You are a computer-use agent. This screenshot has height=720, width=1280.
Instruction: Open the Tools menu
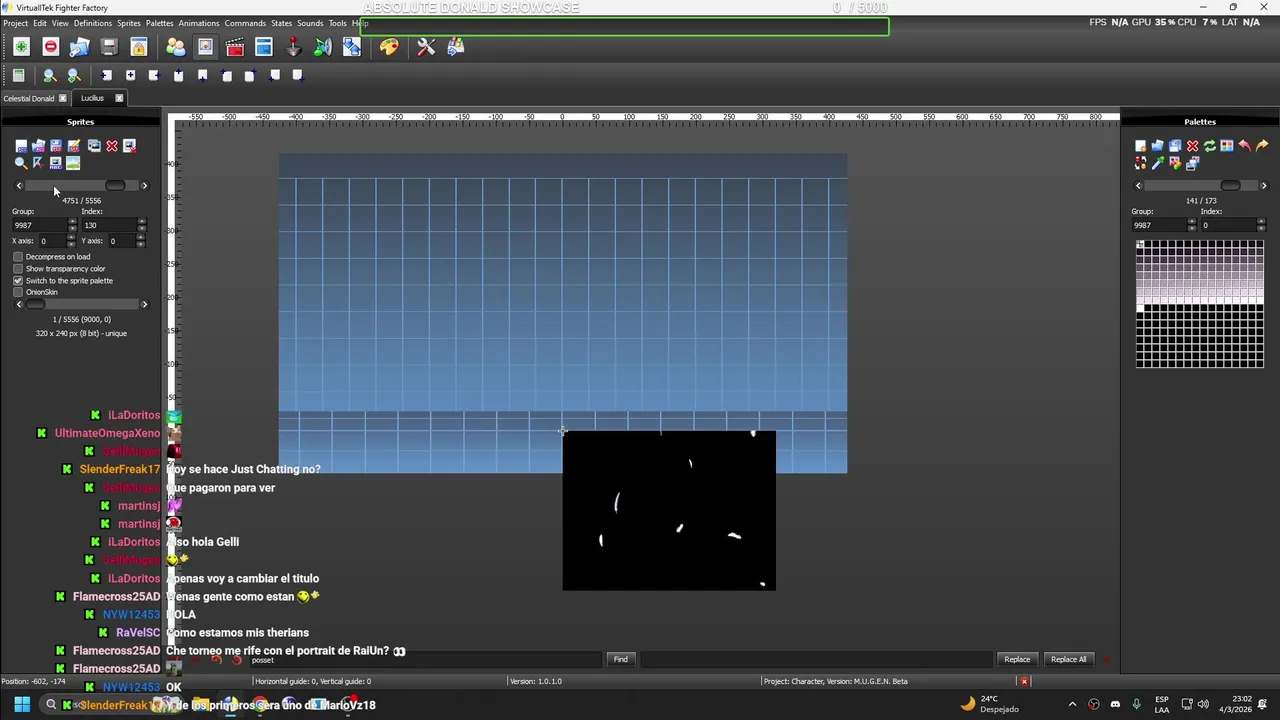(x=337, y=23)
